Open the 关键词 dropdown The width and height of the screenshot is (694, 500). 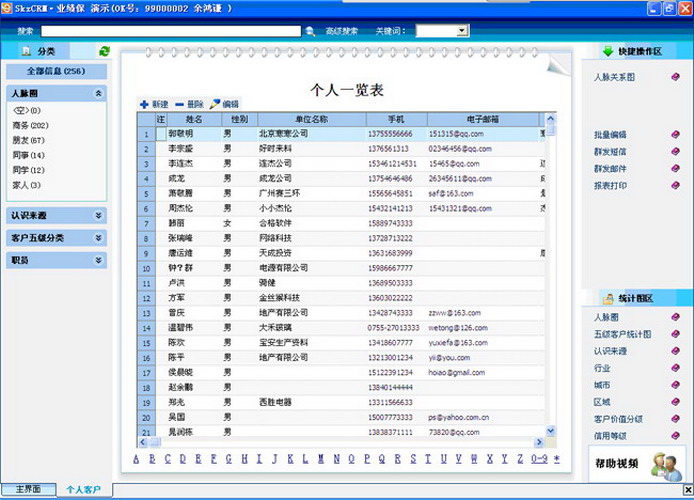point(462,31)
